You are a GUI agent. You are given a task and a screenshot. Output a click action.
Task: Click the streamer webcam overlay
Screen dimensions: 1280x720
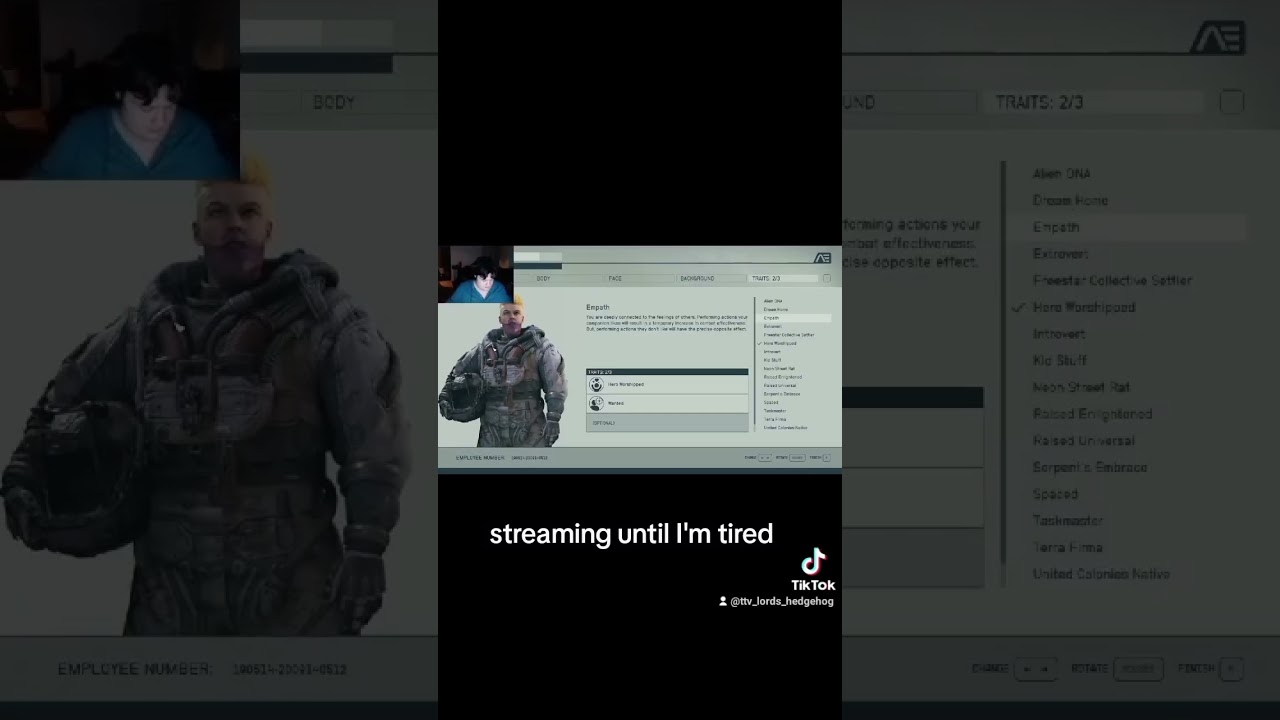pos(476,274)
